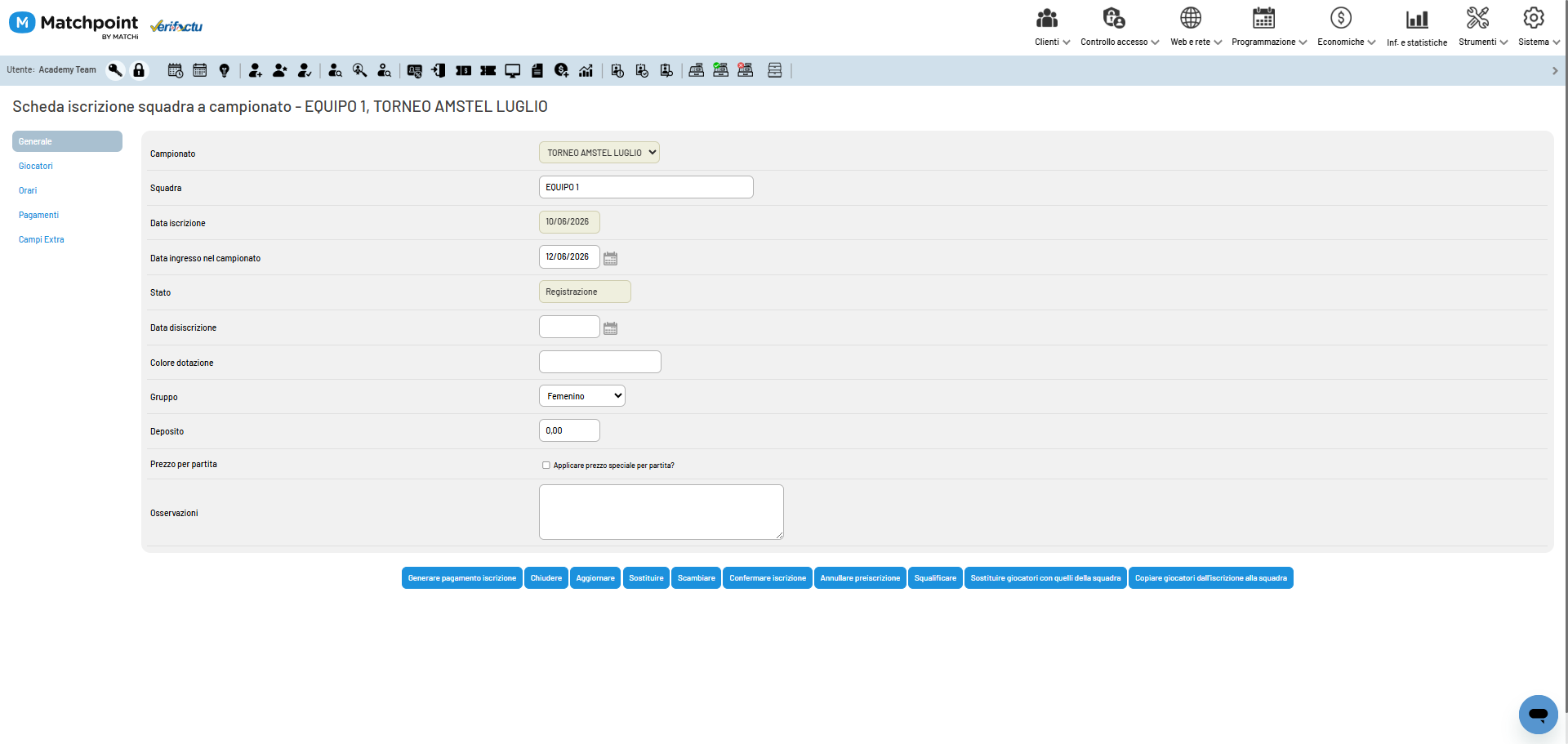This screenshot has width=1568, height=744.
Task: Click the padlock lock icon
Action: [x=139, y=70]
